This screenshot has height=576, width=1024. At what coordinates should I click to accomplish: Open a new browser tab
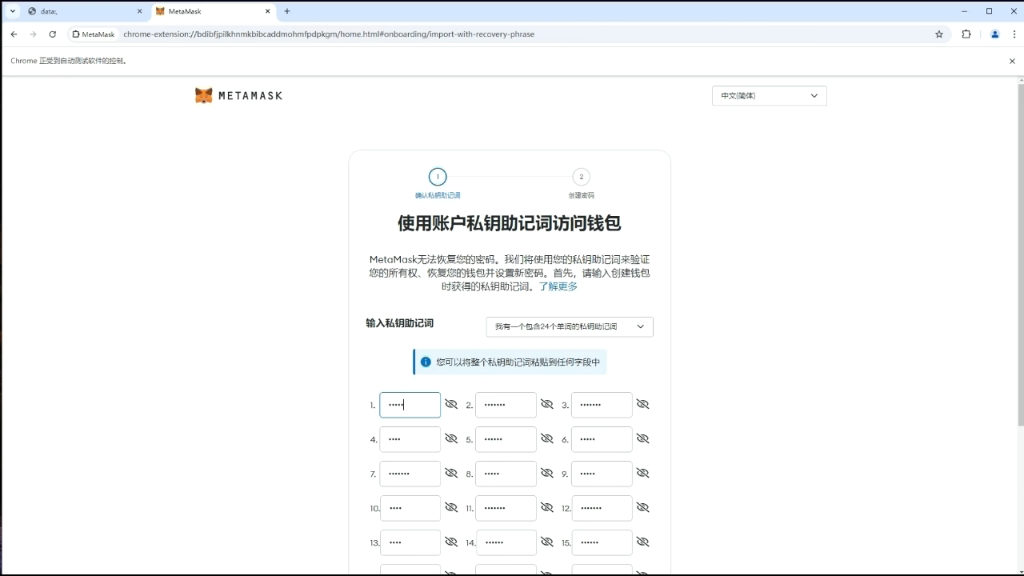[x=287, y=11]
